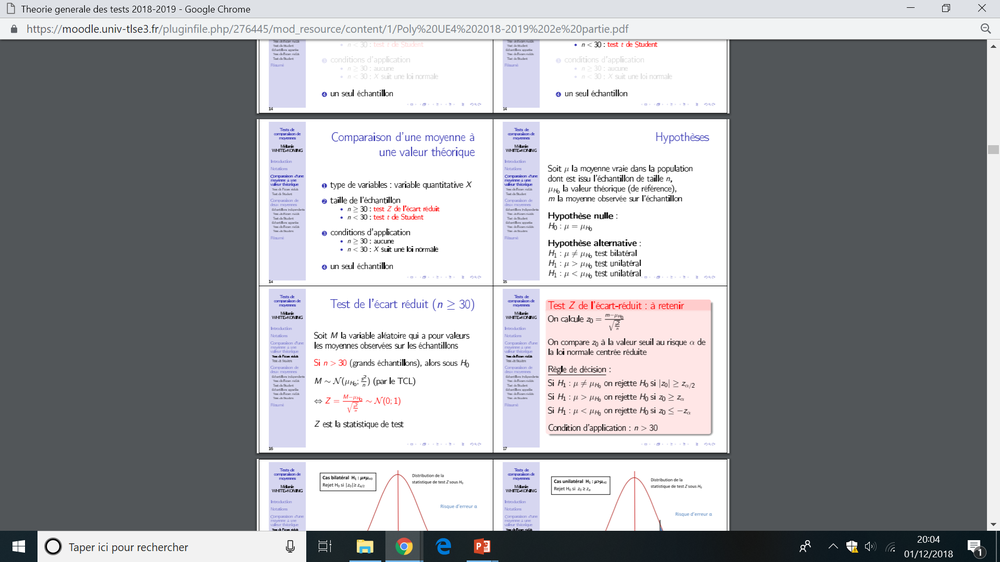Click the 'conditions d'application' bullet in middle-left slide
Screen dimensions: 1000x562
[x=370, y=232]
